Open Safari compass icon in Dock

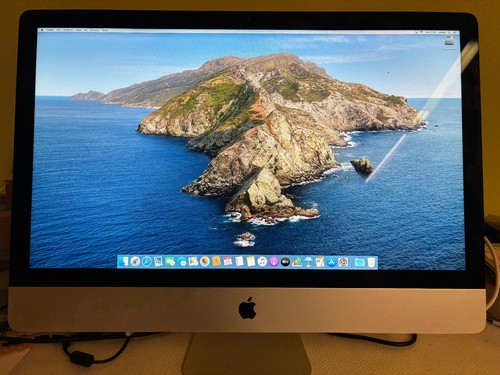coord(147,262)
